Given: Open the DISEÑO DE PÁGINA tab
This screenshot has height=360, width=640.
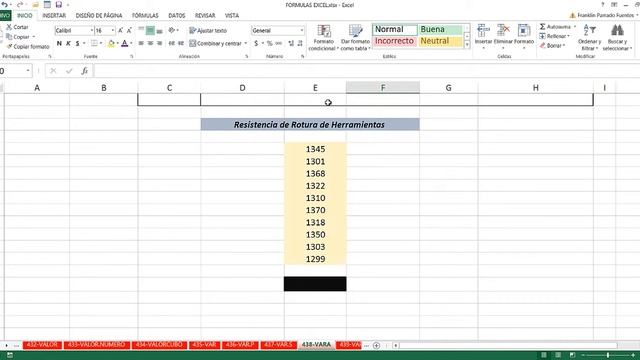Looking at the screenshot, I should [99, 16].
